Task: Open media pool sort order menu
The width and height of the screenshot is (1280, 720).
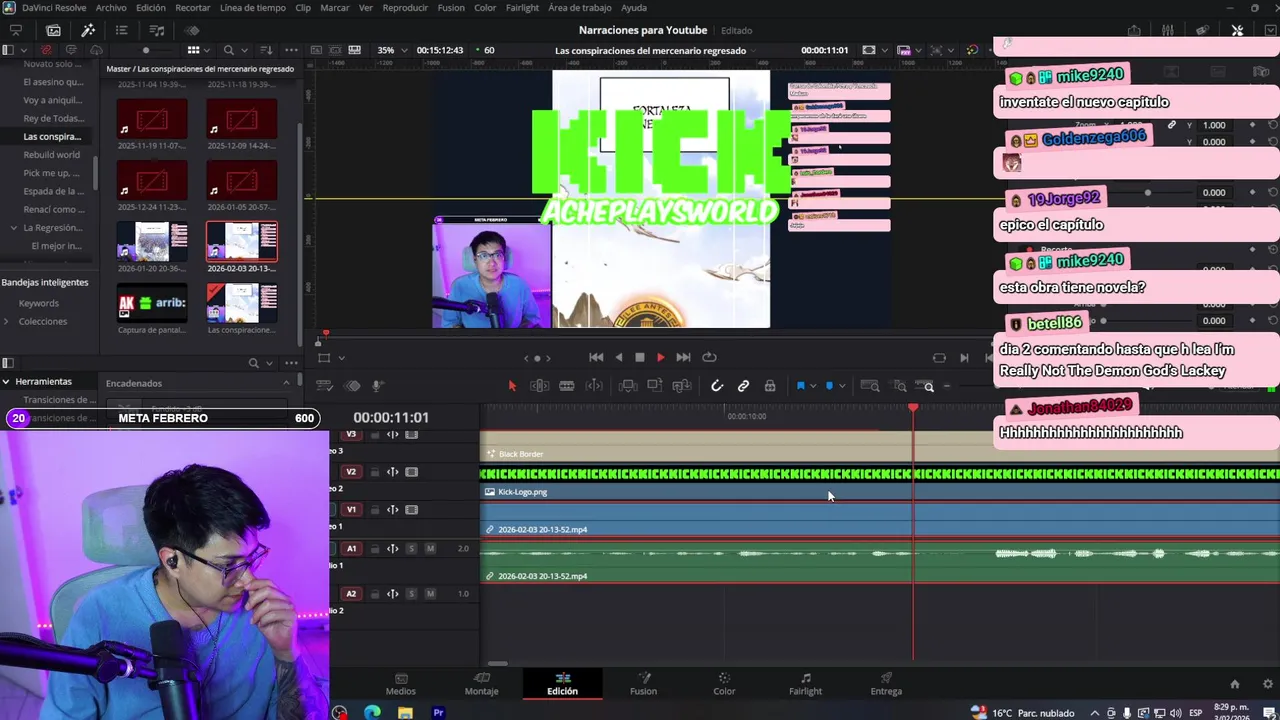Action: point(266,50)
